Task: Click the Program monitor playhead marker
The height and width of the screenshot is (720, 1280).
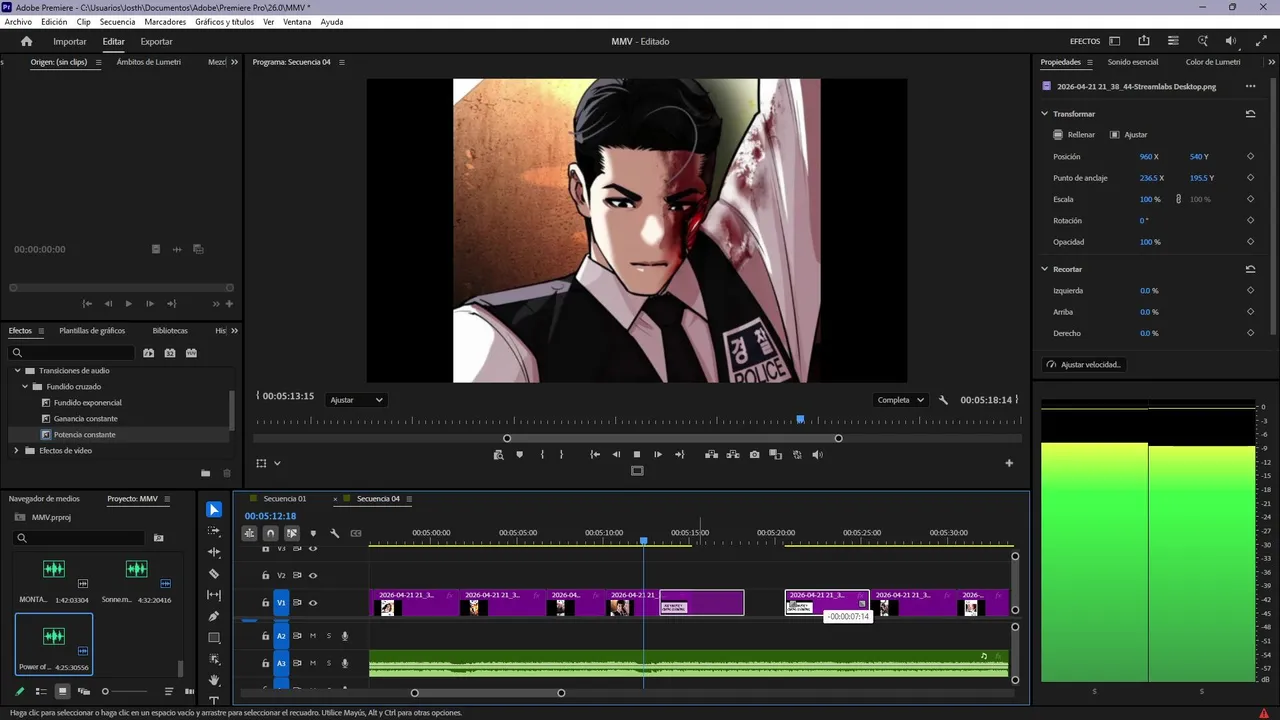Action: pos(800,420)
